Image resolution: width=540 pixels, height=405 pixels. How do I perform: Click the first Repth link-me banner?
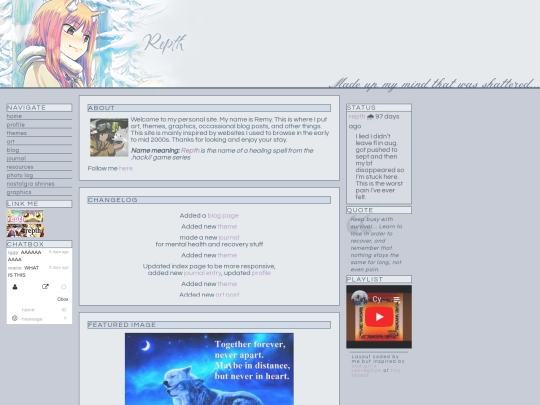[x=25, y=216]
